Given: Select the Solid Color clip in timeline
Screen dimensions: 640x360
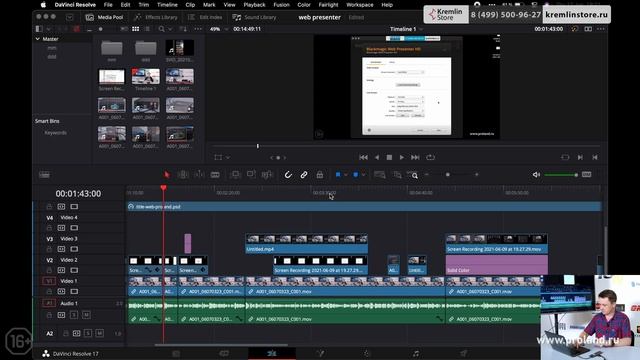Looking at the screenshot, I should pyautogui.click(x=497, y=265).
